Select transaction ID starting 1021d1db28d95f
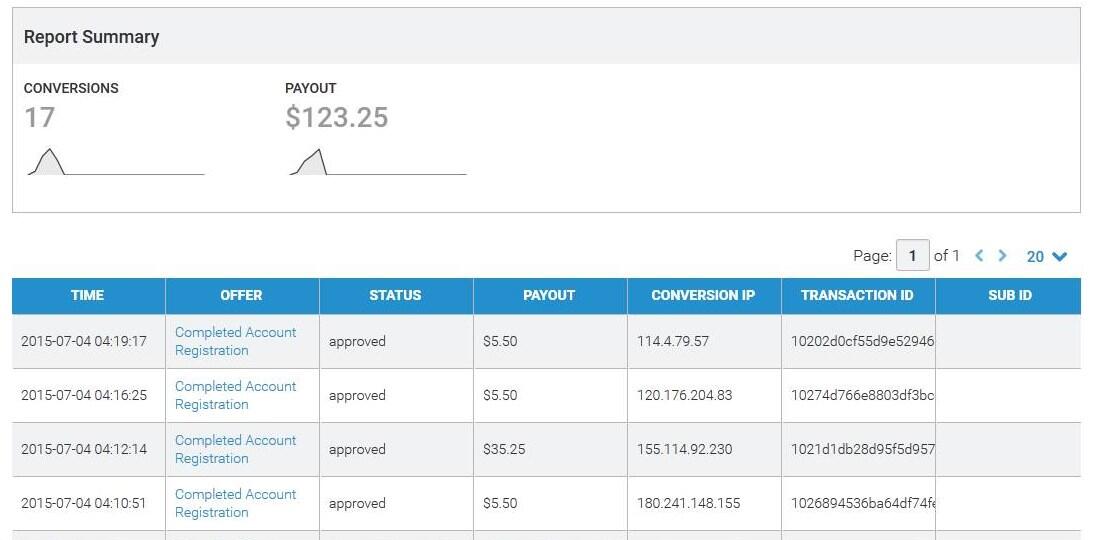The width and height of the screenshot is (1096, 540). (x=863, y=449)
